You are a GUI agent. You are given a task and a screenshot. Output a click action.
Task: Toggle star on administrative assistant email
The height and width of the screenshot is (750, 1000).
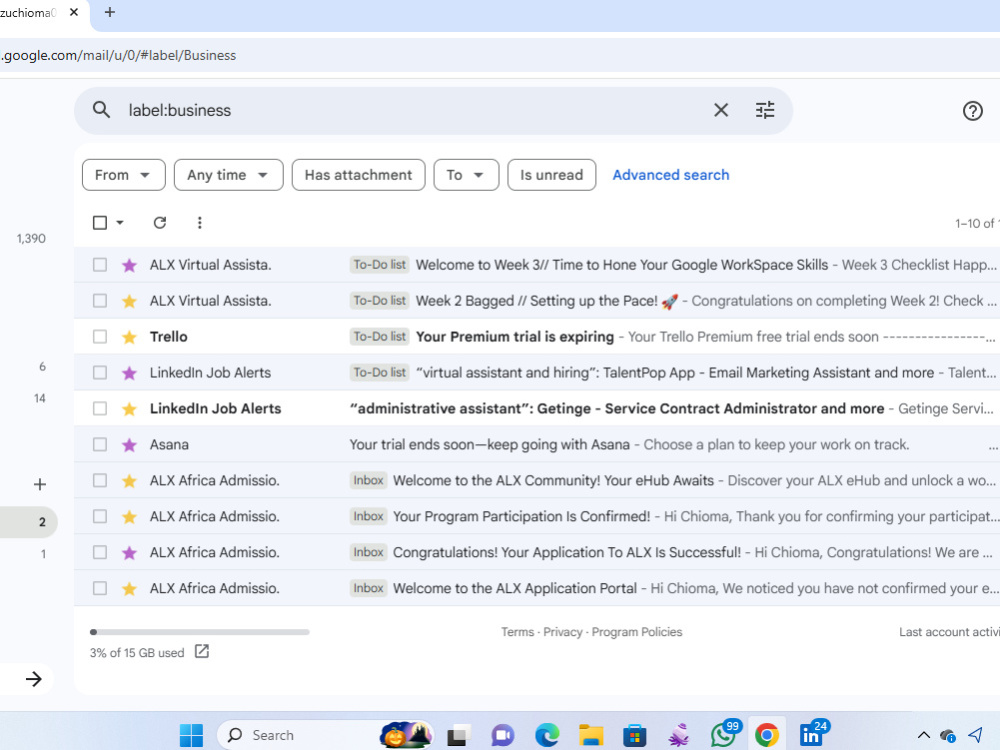129,409
